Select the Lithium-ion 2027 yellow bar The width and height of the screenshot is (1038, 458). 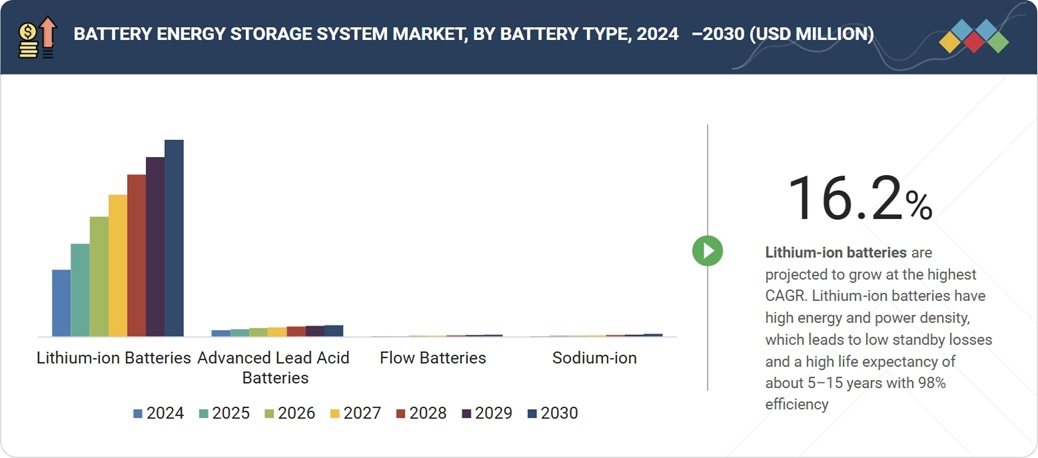(118, 265)
